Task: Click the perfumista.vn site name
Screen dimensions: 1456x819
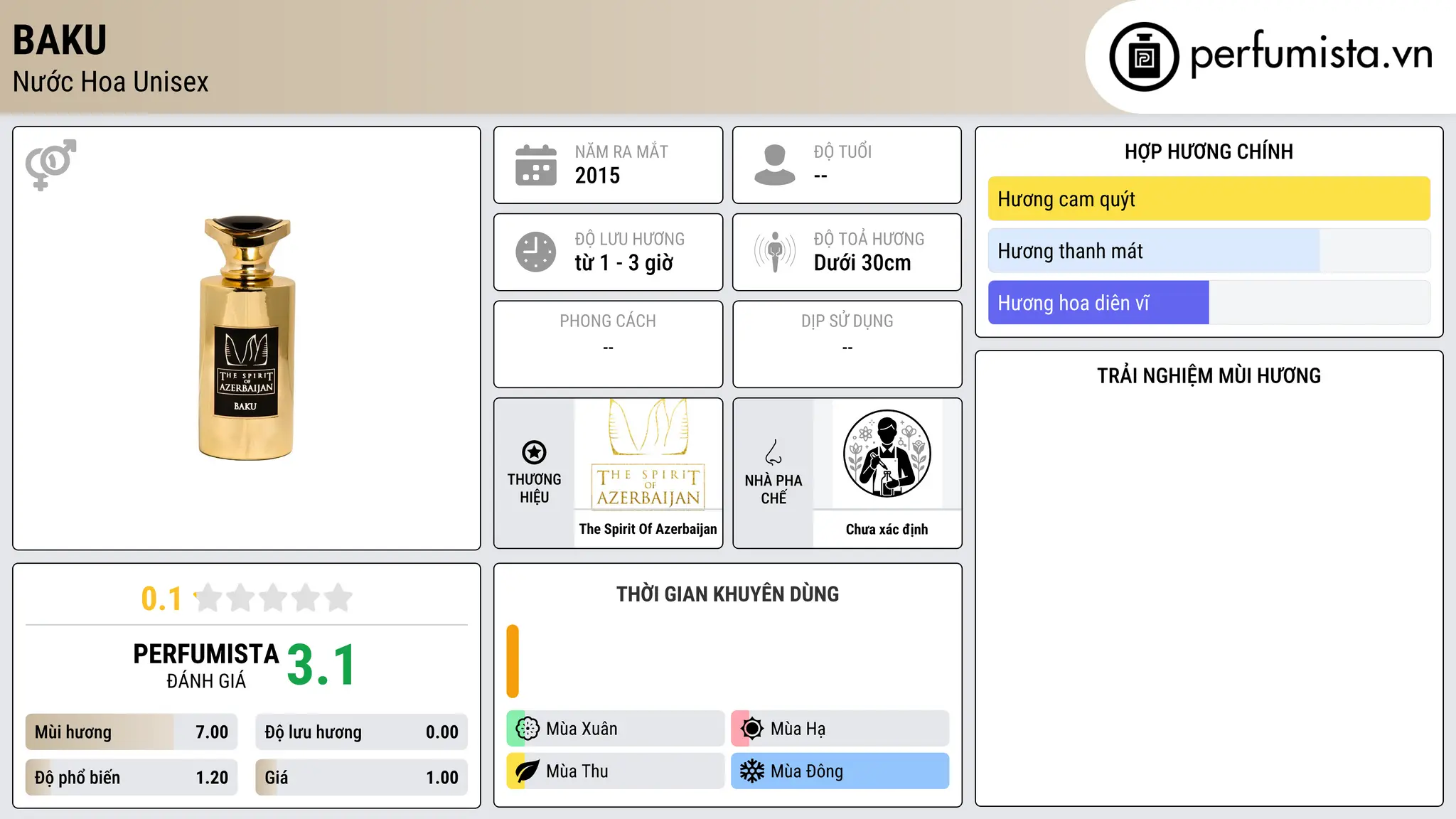Action: pyautogui.click(x=1312, y=55)
